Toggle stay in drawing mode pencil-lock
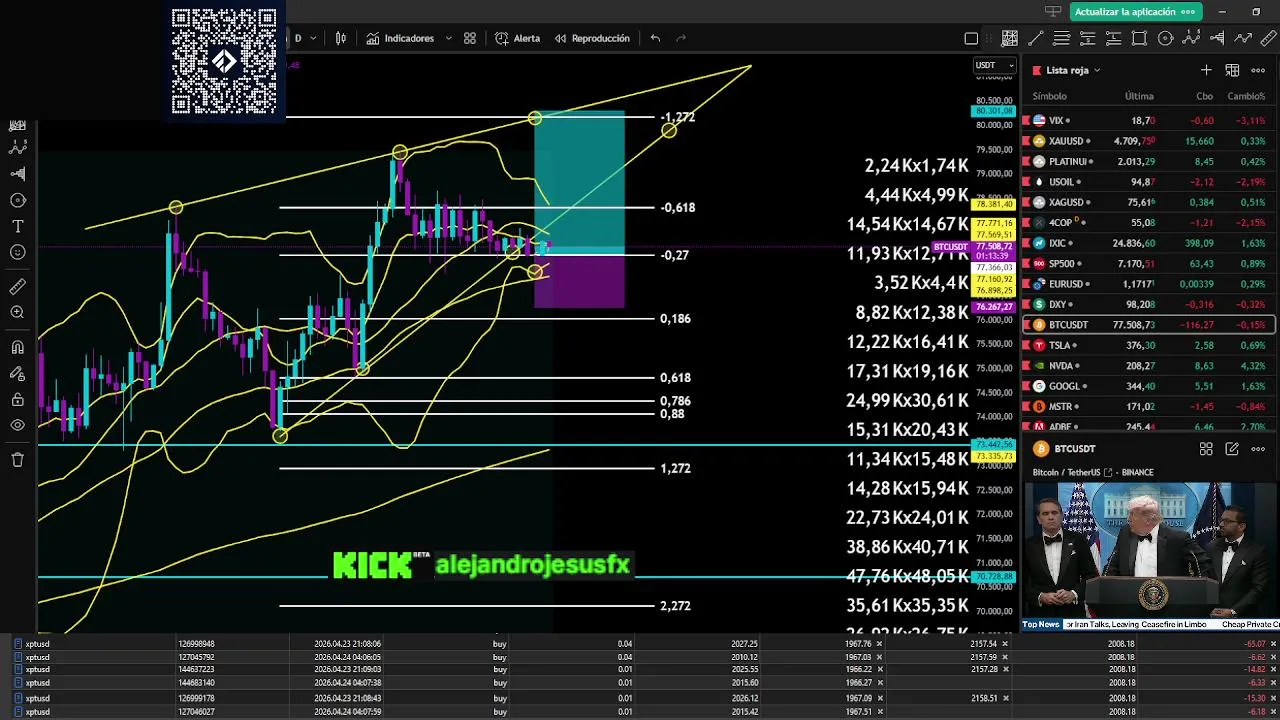1280x720 pixels. tap(17, 374)
